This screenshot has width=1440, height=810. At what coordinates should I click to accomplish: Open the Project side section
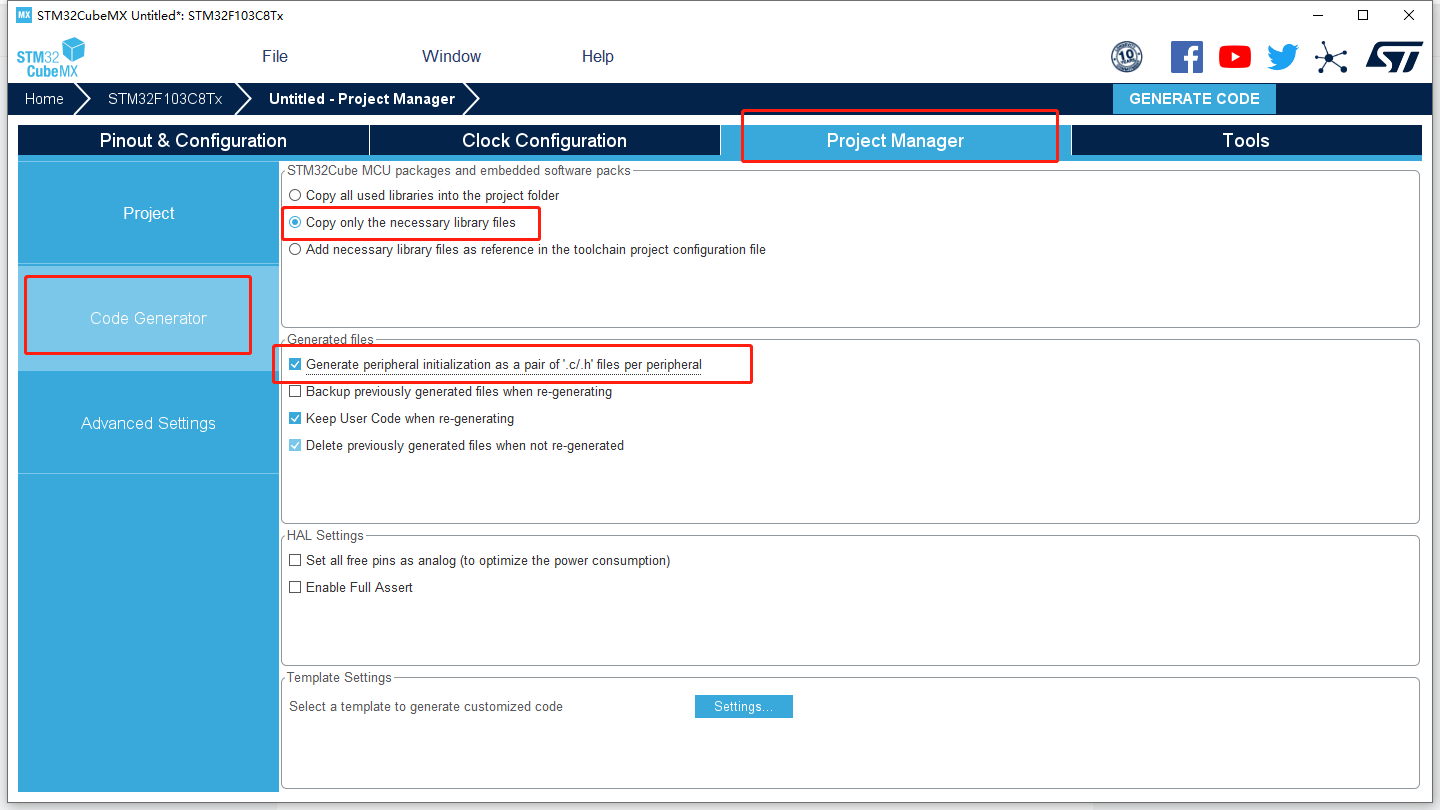click(x=148, y=213)
